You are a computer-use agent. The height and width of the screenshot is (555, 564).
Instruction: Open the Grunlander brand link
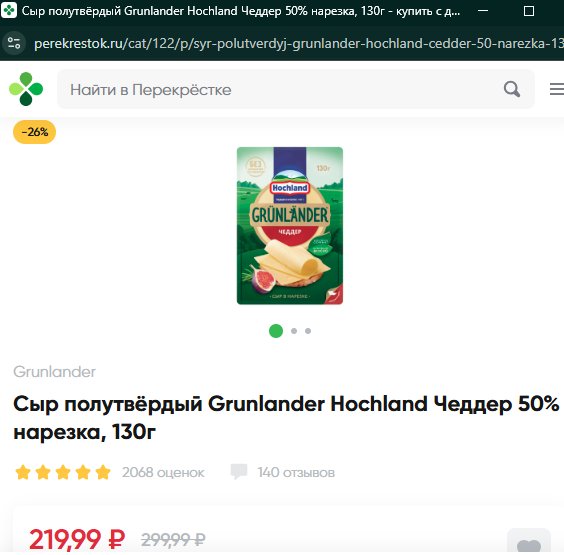coord(54,372)
